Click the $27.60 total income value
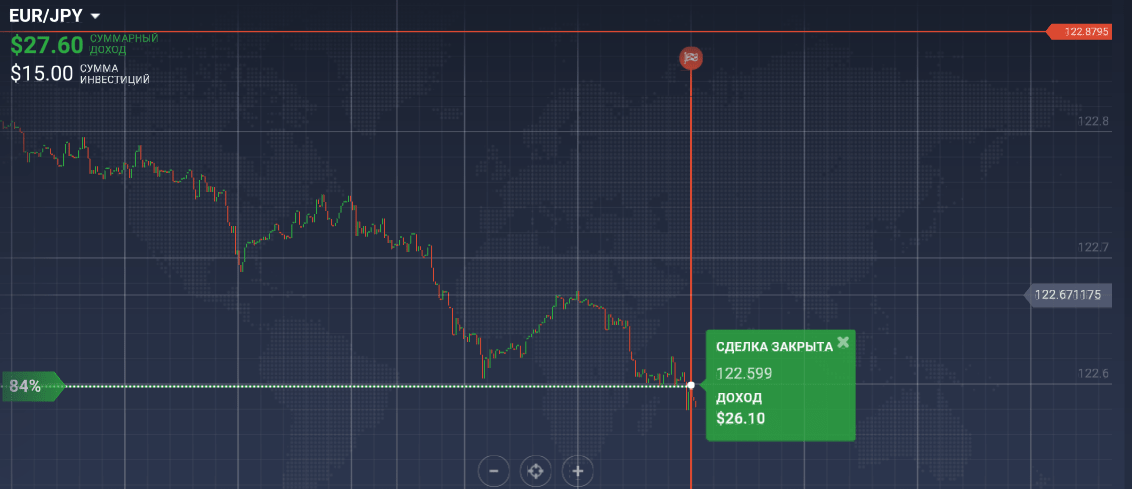Viewport: 1132px width, 489px height. tap(47, 46)
